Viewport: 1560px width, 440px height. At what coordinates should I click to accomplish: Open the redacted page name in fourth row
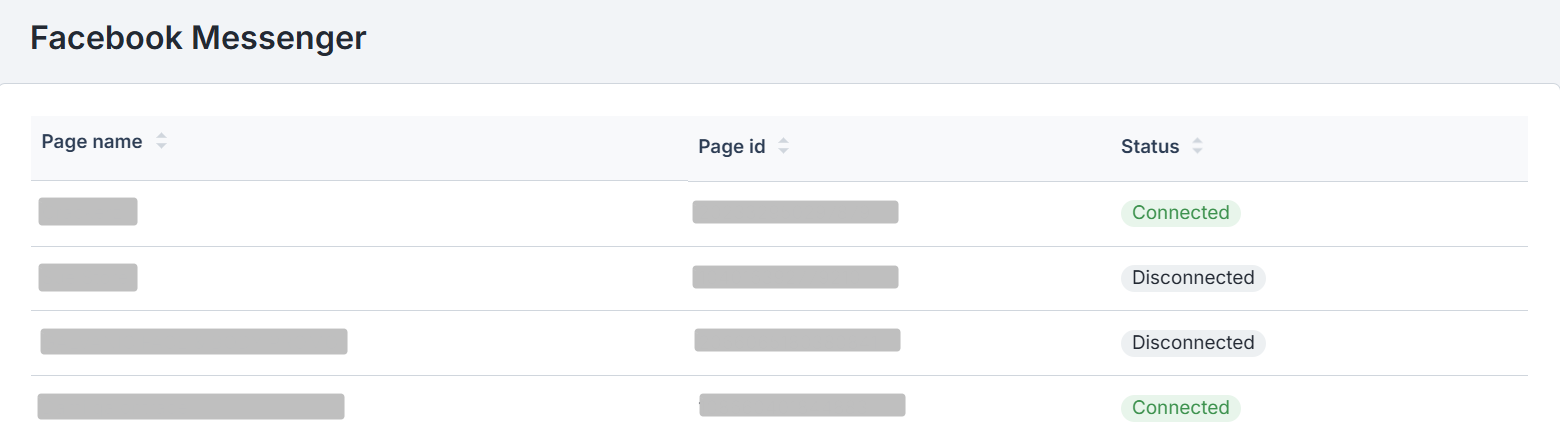(x=191, y=406)
